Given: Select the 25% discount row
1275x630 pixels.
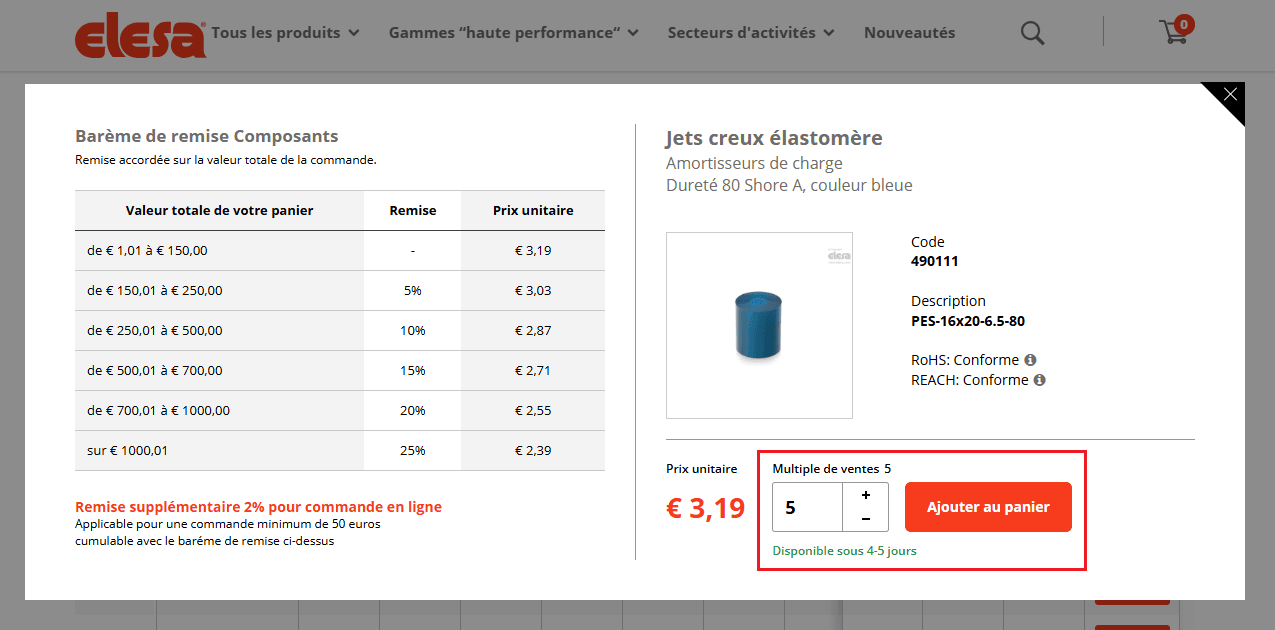Looking at the screenshot, I should point(340,450).
